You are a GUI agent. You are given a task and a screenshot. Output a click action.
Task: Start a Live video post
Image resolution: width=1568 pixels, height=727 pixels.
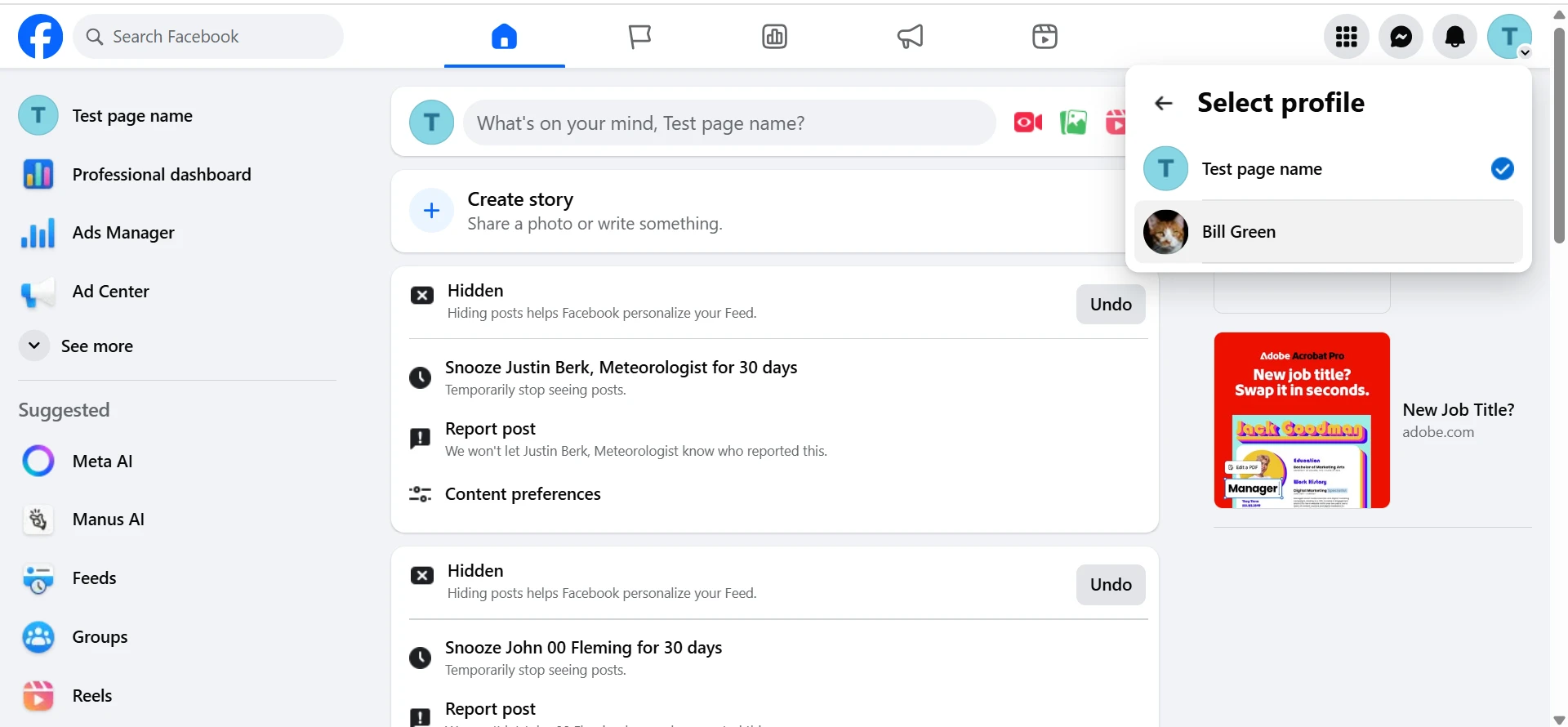click(1028, 123)
